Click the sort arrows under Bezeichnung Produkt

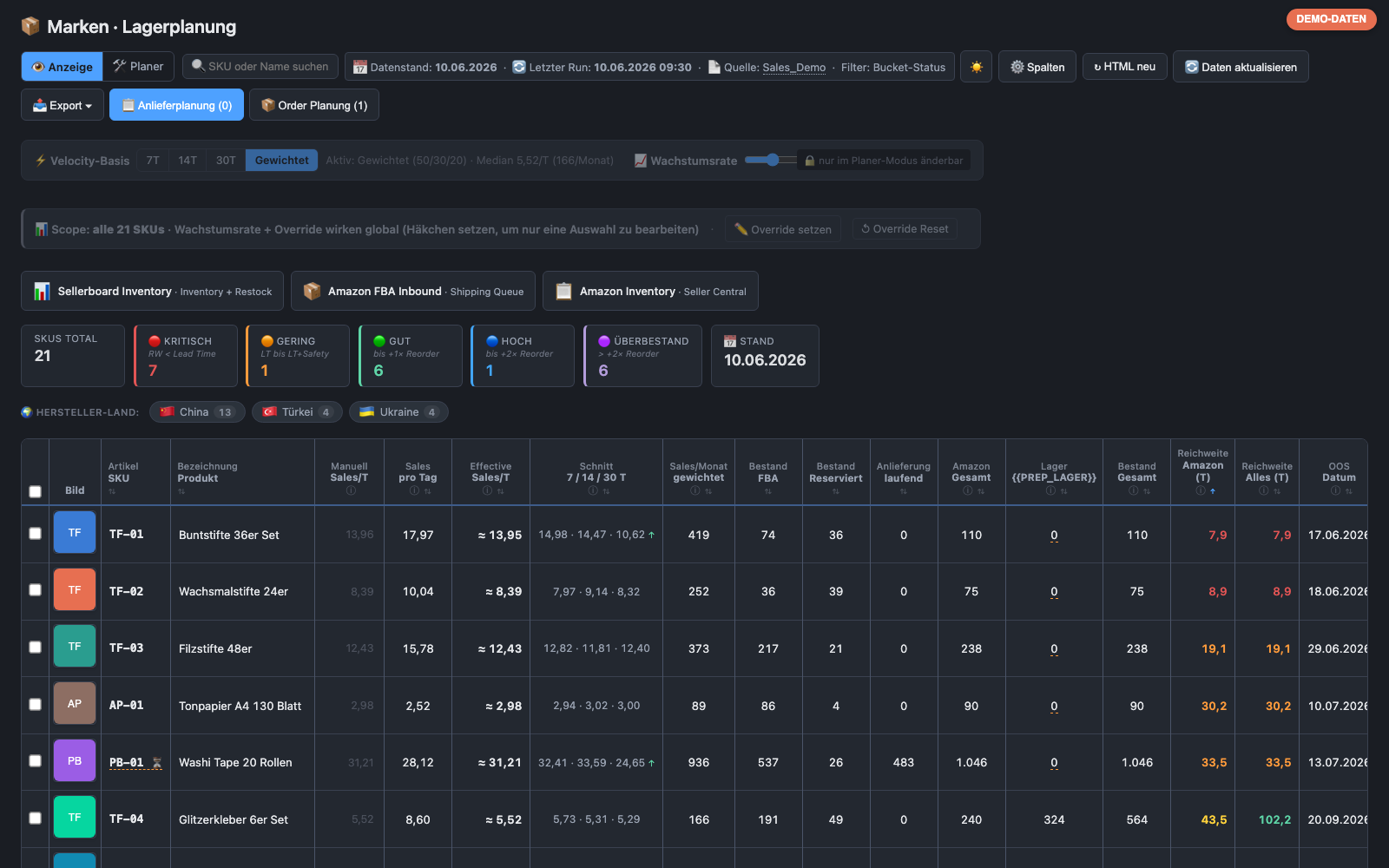pos(181,491)
